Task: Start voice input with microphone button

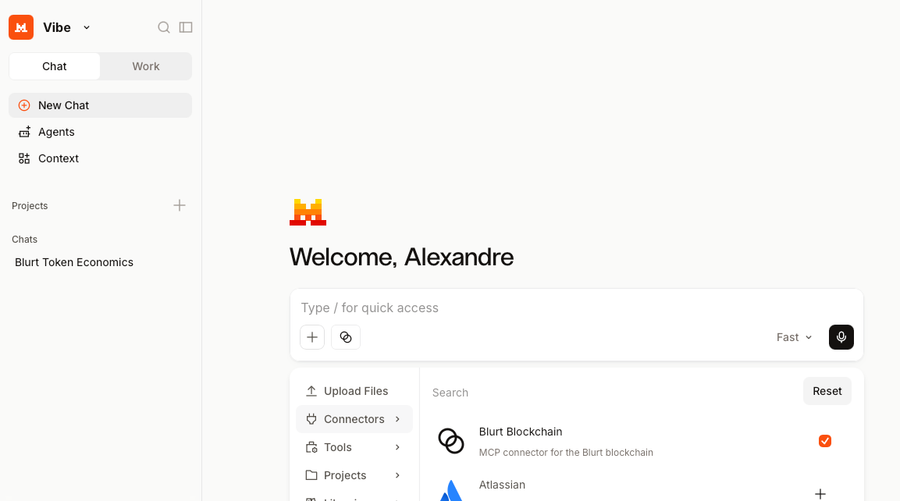Action: click(841, 337)
